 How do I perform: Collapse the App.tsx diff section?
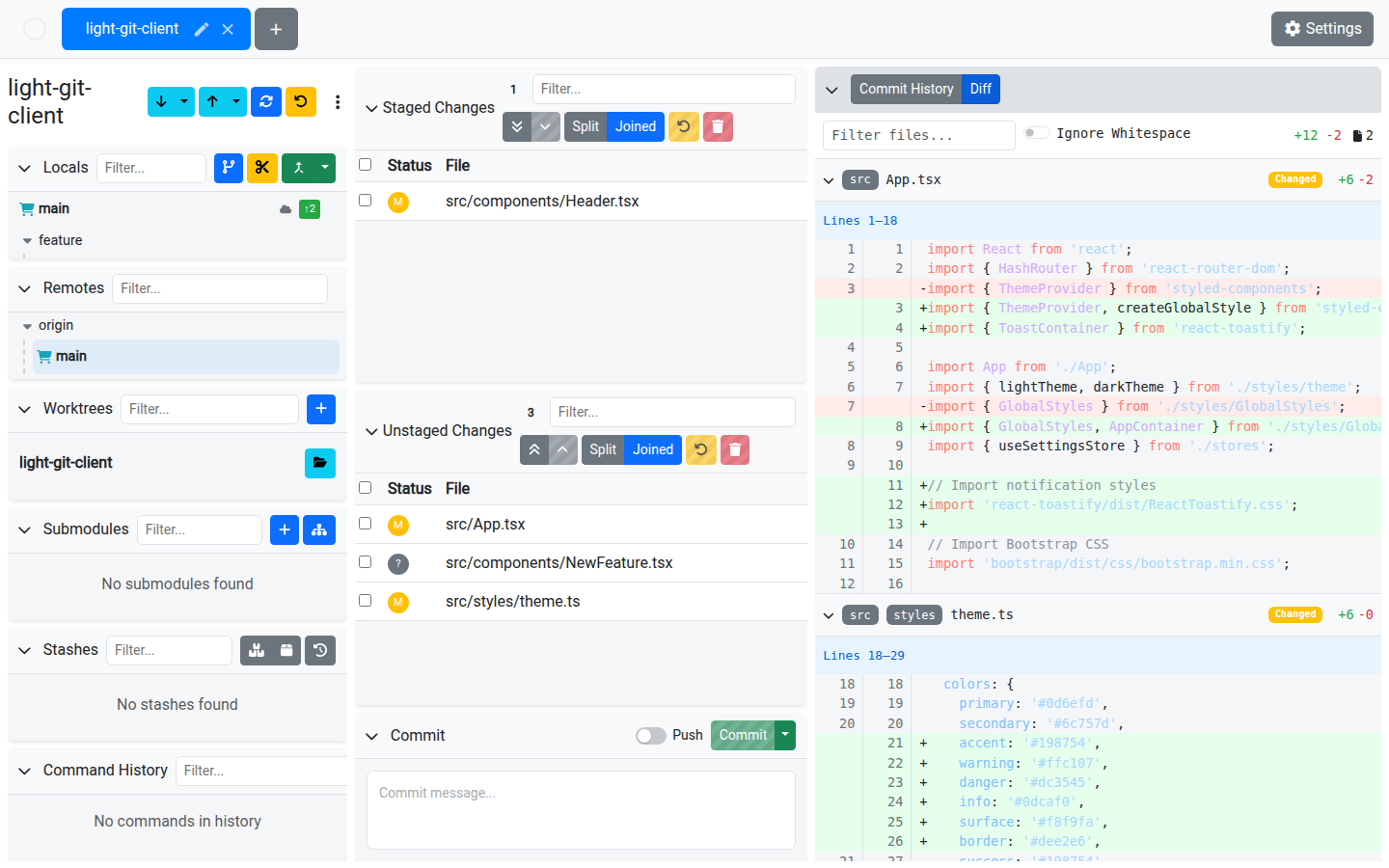829,180
